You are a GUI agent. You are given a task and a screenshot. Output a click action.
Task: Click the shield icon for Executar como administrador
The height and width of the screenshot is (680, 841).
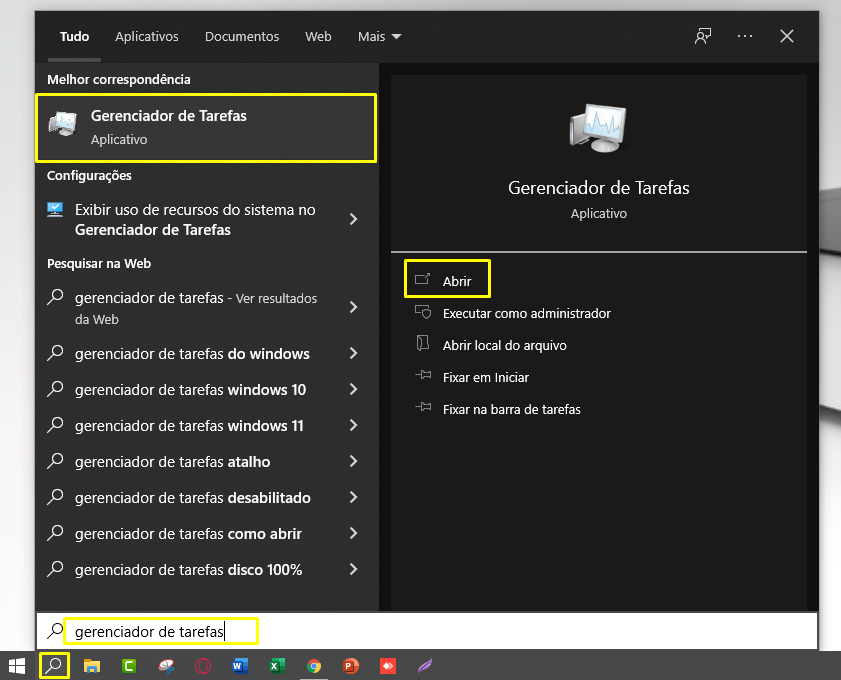click(x=423, y=312)
